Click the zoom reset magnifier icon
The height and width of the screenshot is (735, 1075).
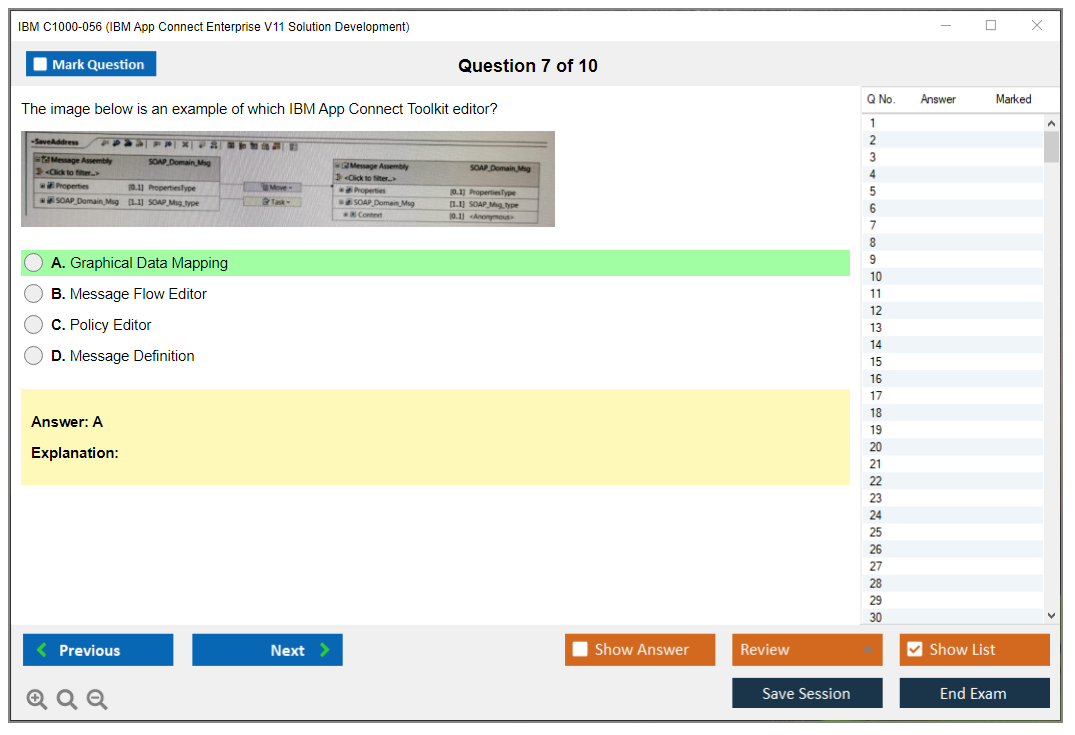click(67, 700)
